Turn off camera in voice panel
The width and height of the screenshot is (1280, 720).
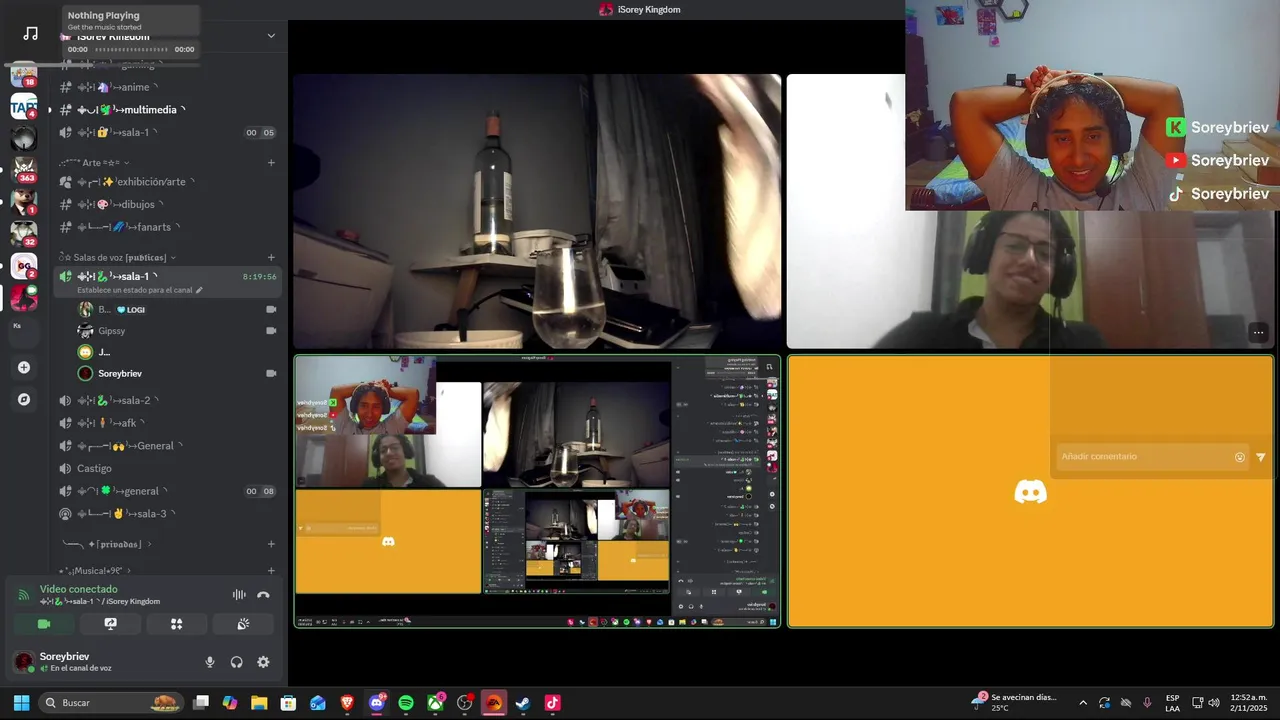(x=44, y=624)
